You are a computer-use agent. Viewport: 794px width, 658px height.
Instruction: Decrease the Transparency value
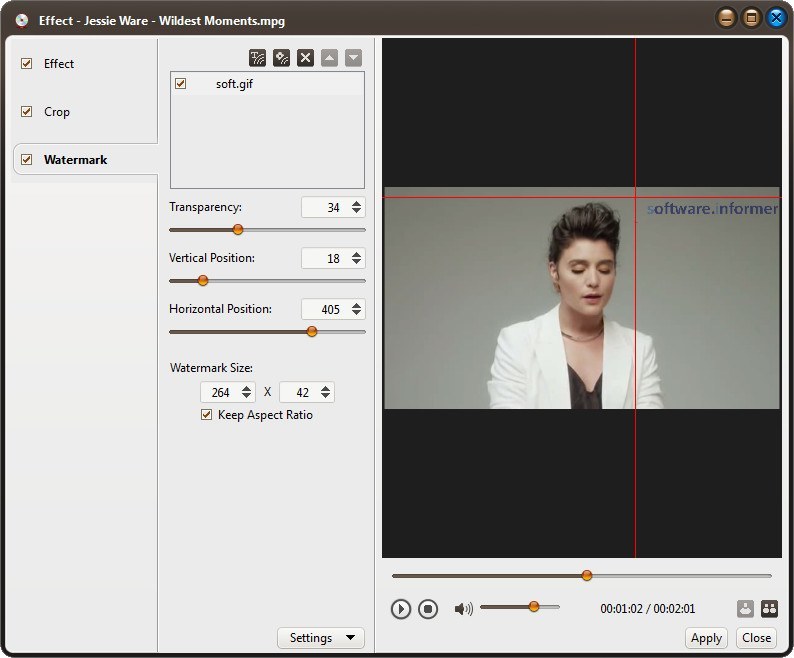tap(356, 211)
